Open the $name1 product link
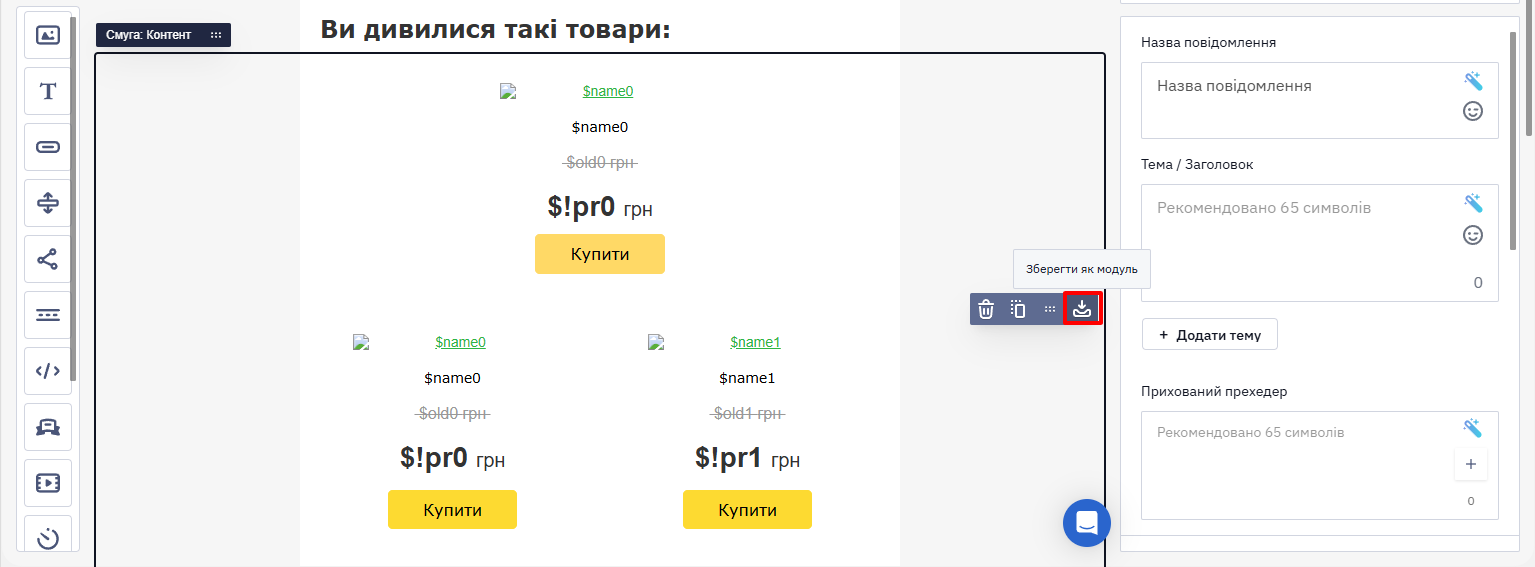This screenshot has height=567, width=1535. click(x=755, y=342)
